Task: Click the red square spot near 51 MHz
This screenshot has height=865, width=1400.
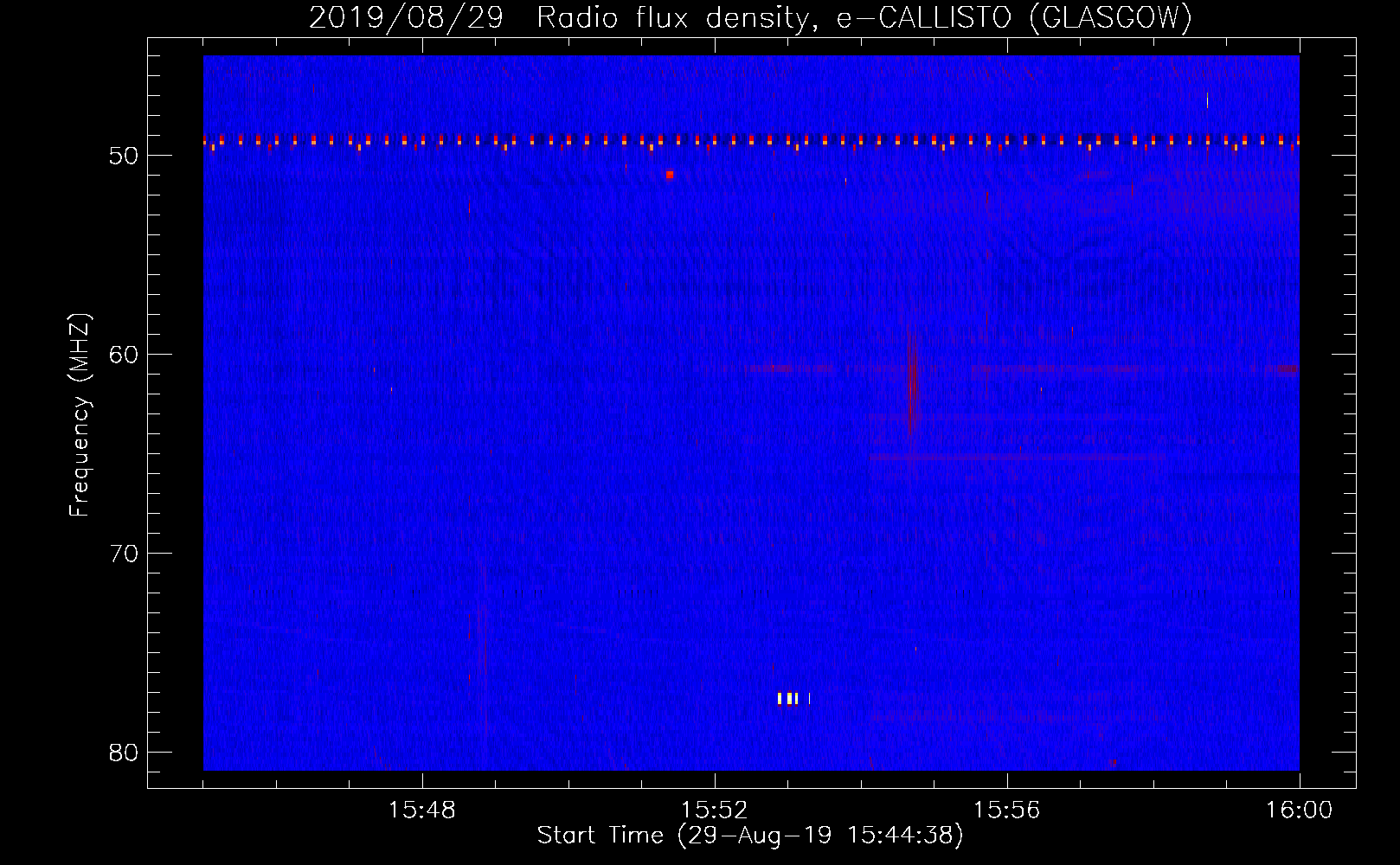Action: click(x=670, y=175)
